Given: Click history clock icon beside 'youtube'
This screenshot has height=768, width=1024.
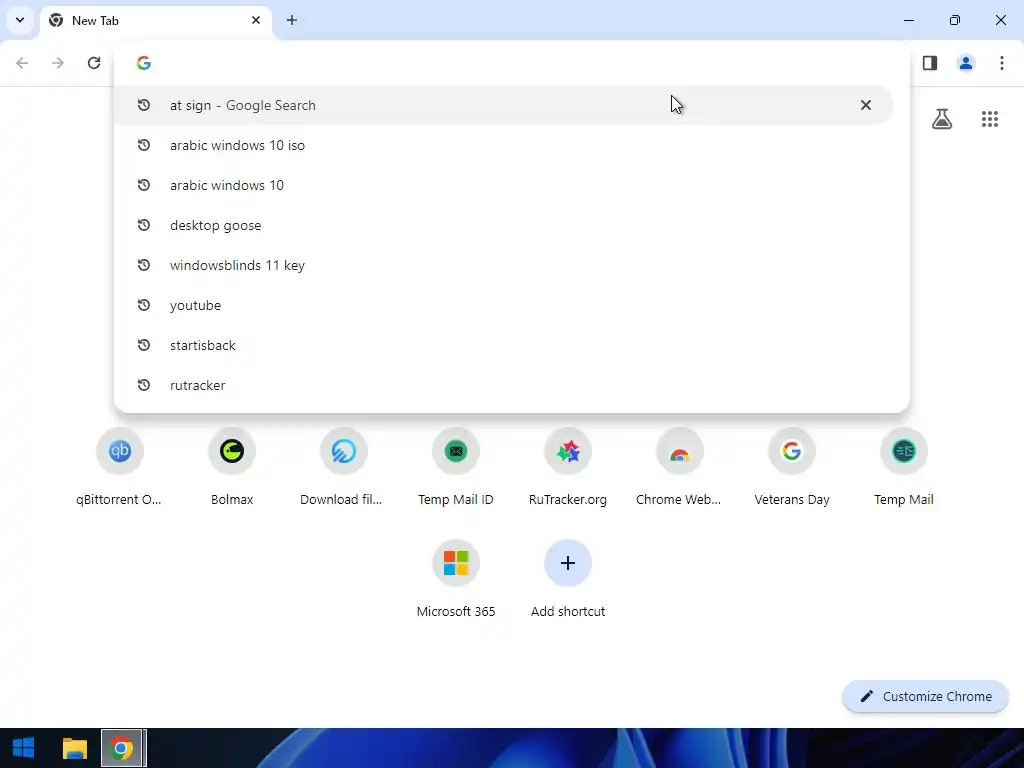Looking at the screenshot, I should tap(144, 305).
